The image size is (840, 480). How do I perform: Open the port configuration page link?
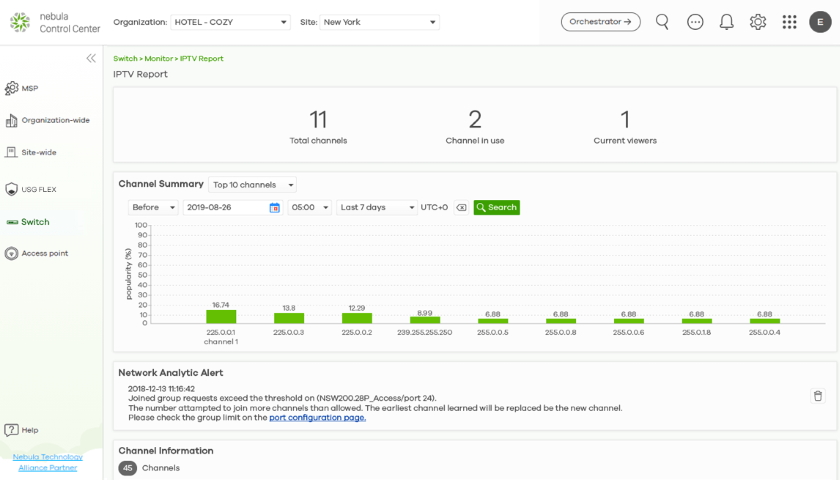(318, 417)
